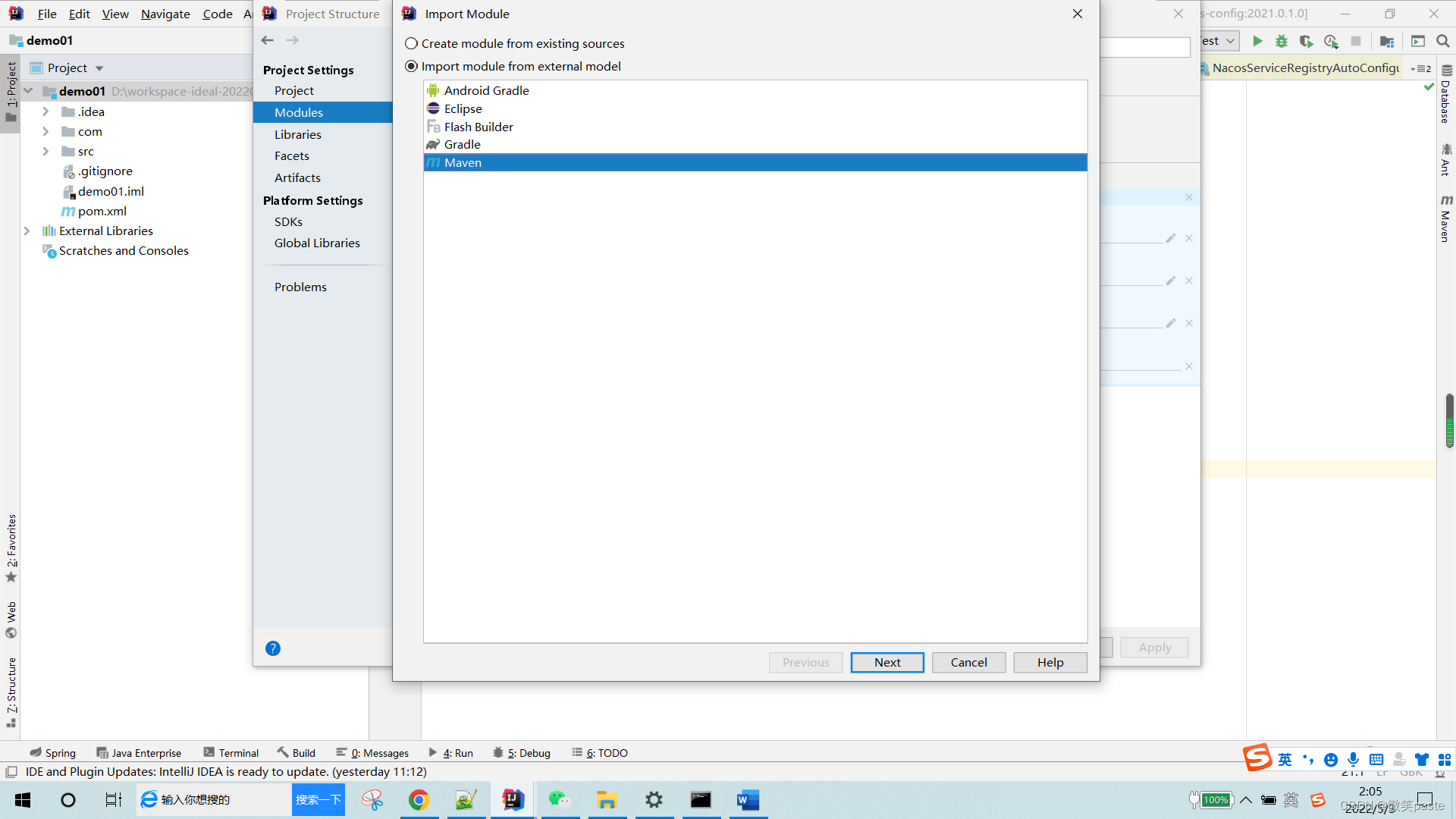Image resolution: width=1456 pixels, height=819 pixels.
Task: Click the forward arrow in Project Structure
Action: [x=293, y=40]
